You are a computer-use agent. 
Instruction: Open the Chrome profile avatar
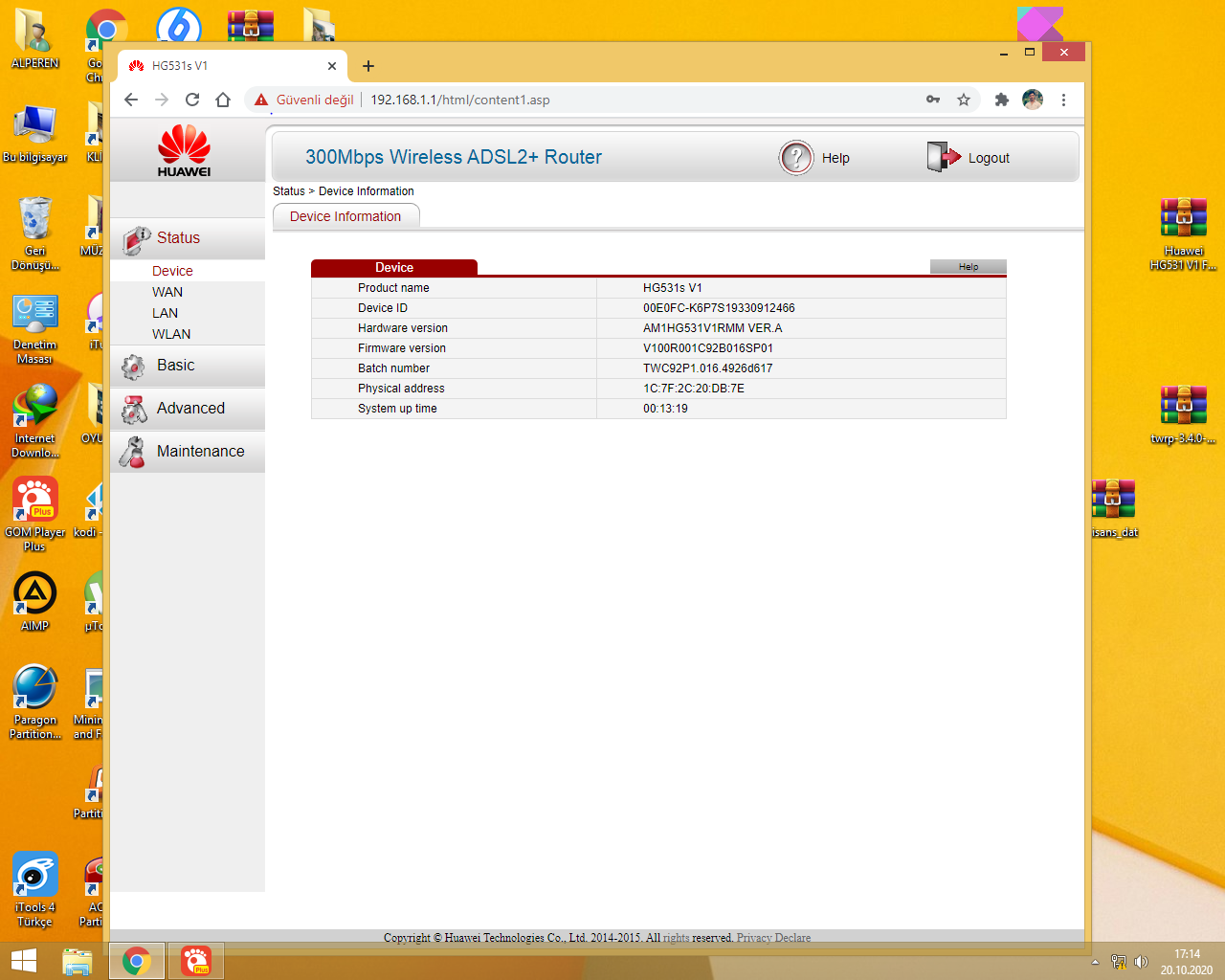point(1033,100)
